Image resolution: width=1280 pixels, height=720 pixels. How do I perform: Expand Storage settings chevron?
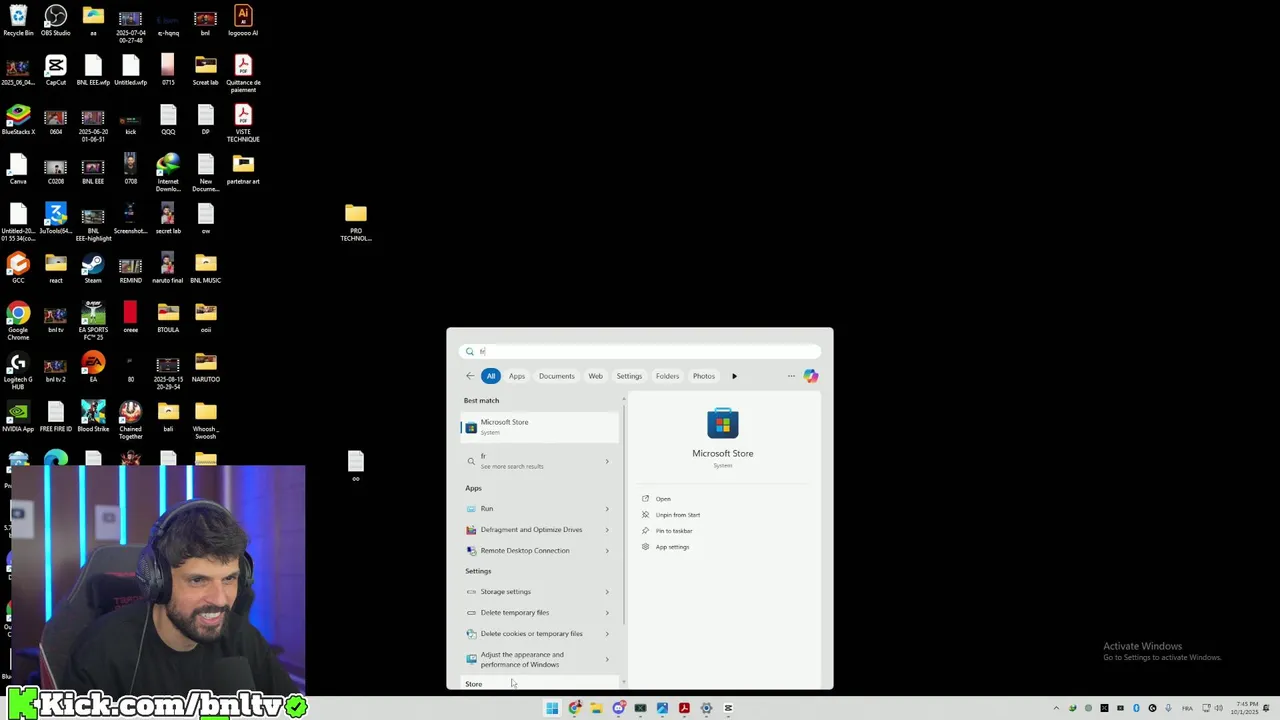607,591
